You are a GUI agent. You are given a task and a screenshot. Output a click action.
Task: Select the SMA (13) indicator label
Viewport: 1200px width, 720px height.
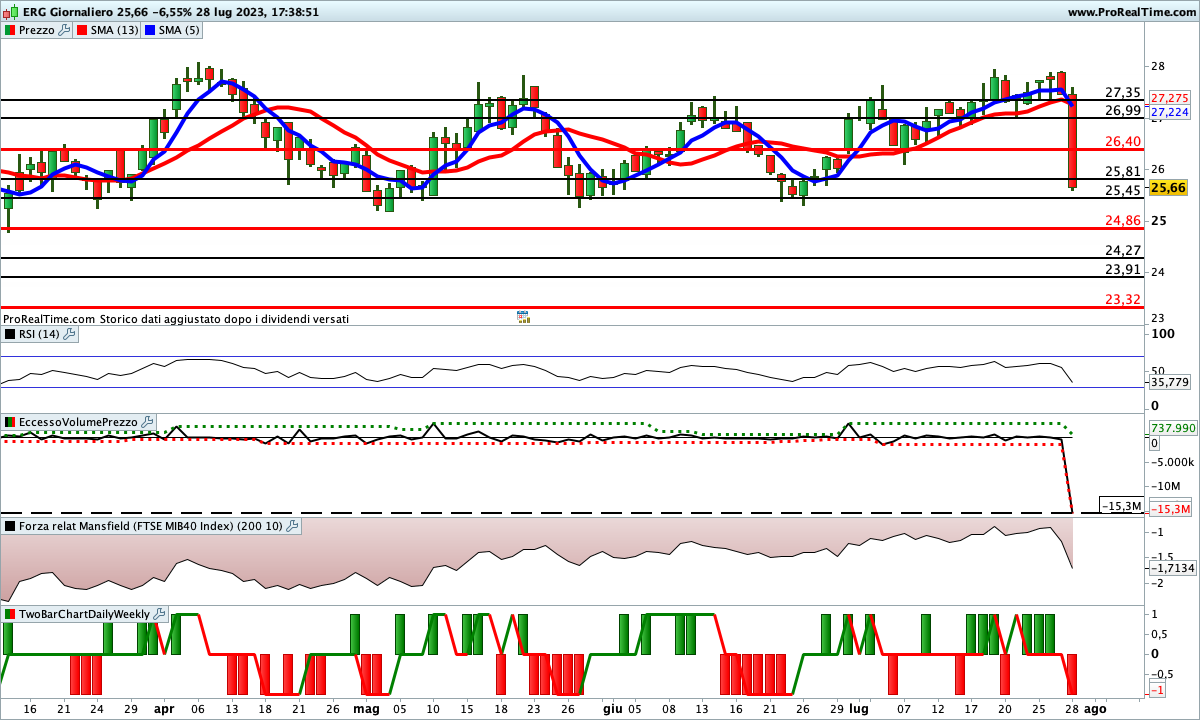click(x=114, y=30)
